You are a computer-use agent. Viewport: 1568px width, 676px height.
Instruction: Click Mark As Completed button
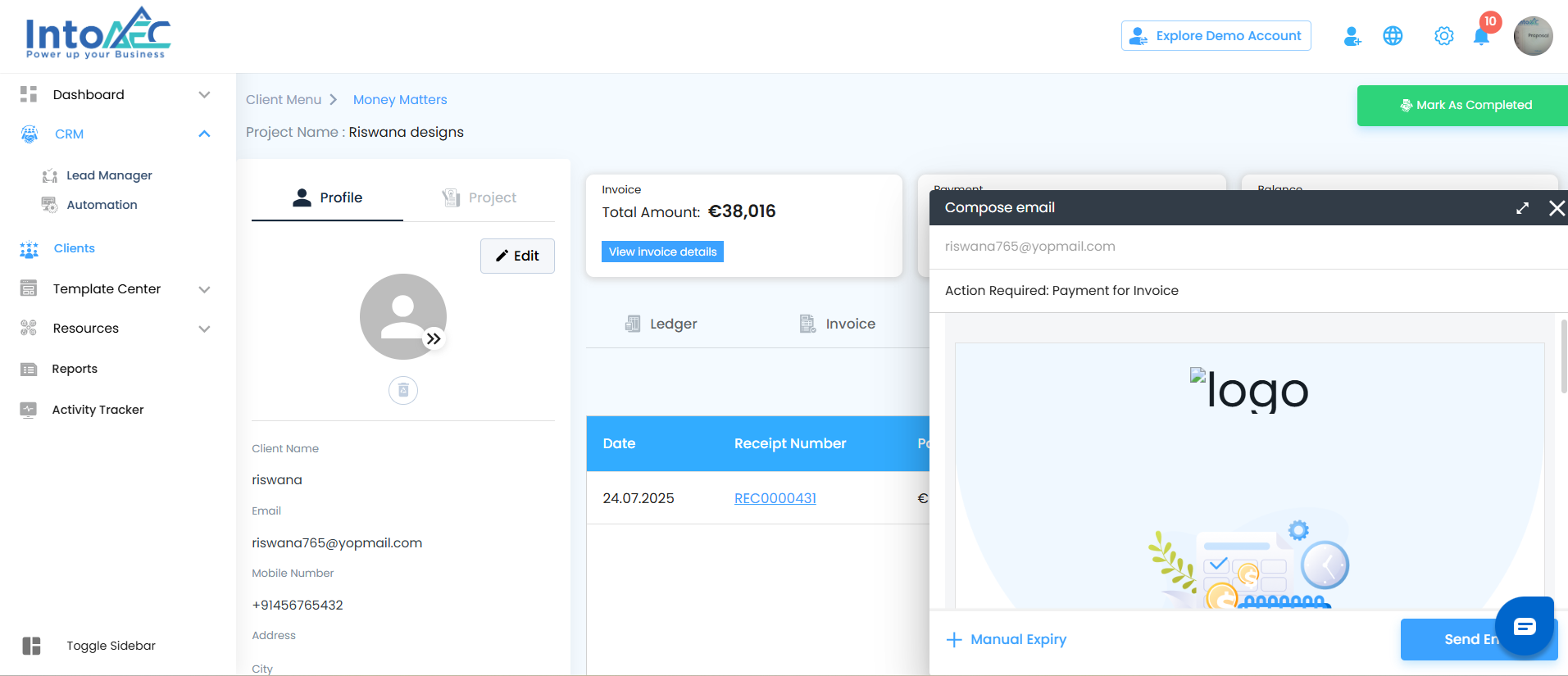[x=1464, y=105]
